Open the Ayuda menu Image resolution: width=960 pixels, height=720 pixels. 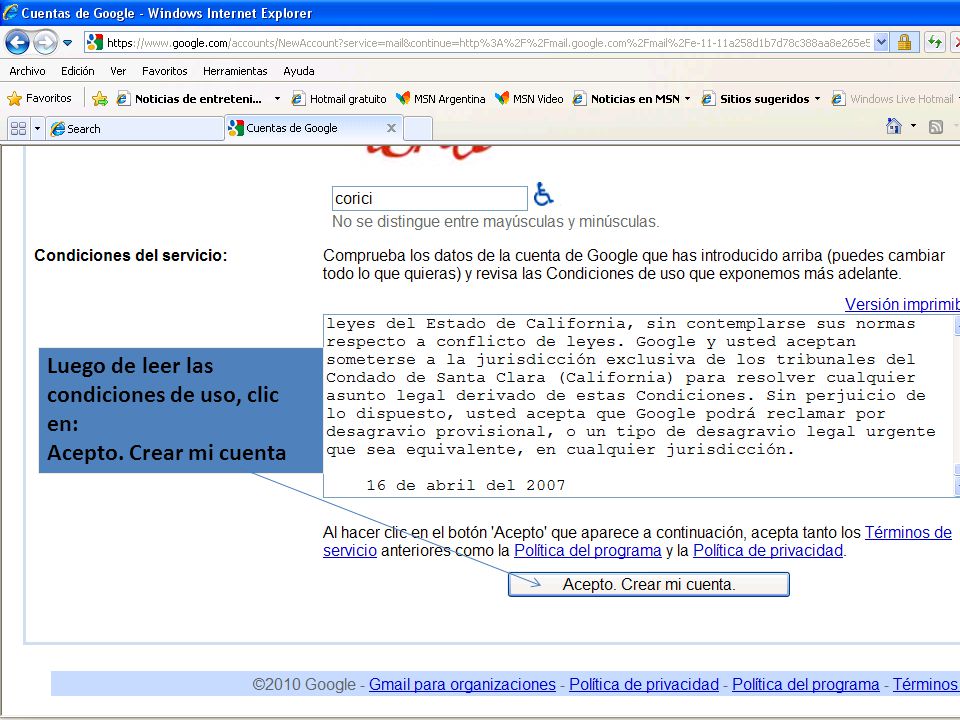click(x=299, y=71)
